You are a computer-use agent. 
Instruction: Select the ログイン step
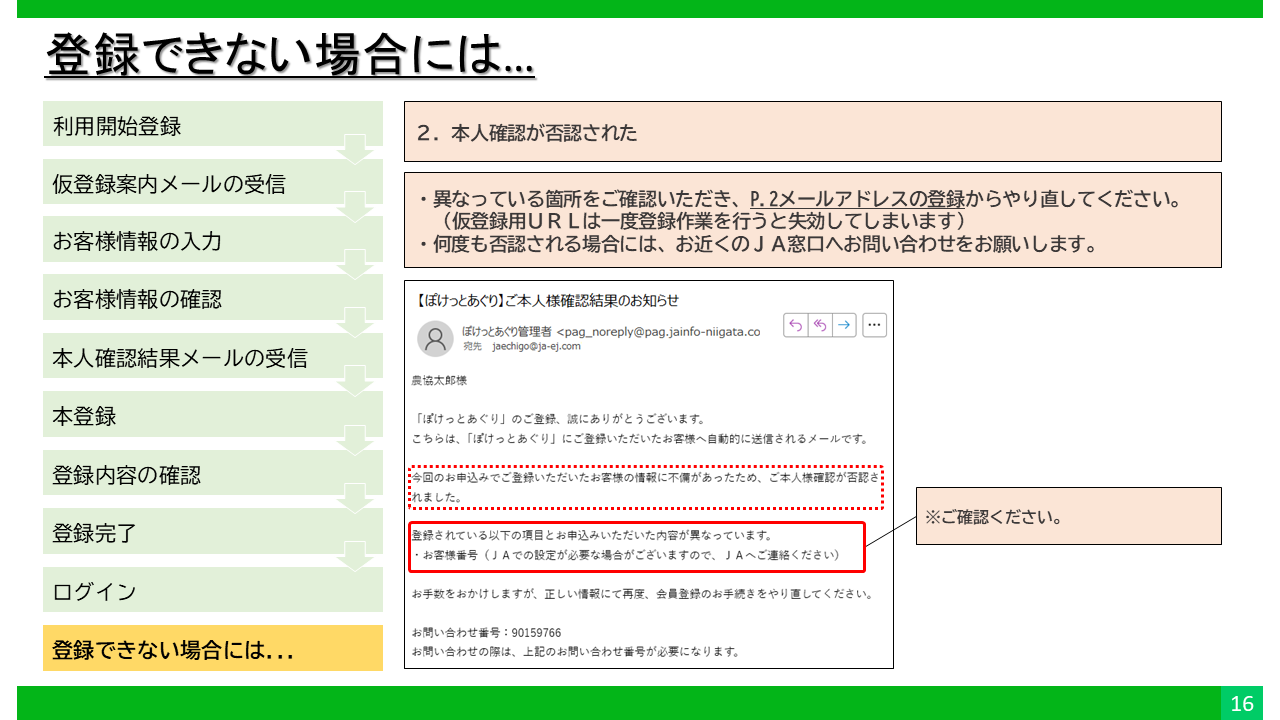tap(212, 590)
